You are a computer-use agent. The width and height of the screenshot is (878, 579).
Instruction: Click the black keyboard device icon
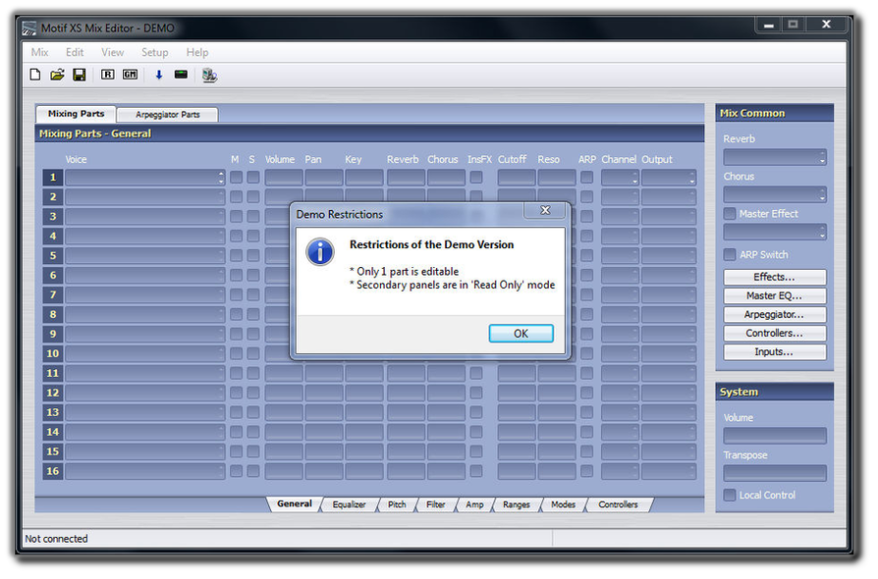tap(181, 74)
